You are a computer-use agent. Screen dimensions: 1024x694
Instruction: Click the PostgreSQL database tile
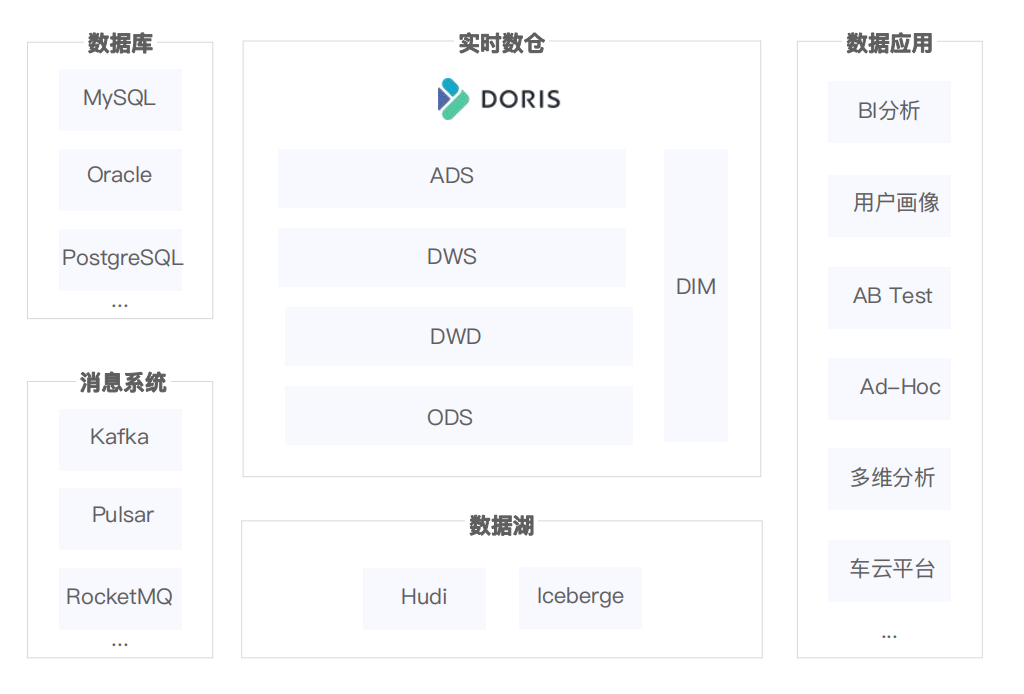[120, 258]
